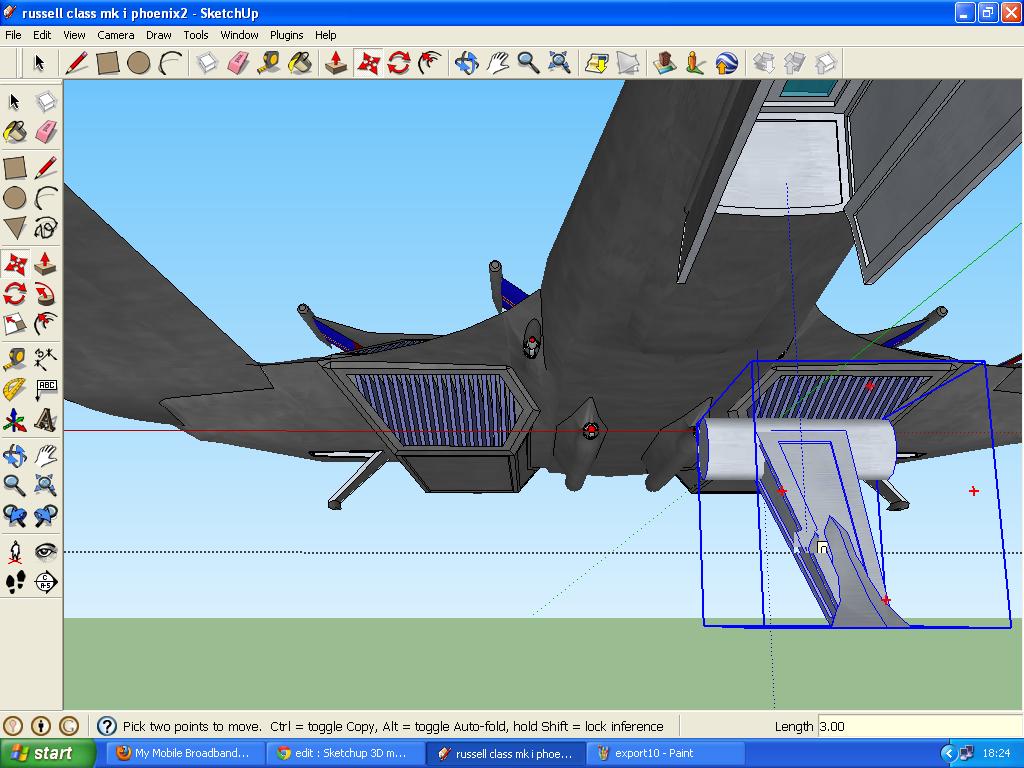Select the pink Eraser in top toolbar
1024x768 pixels.
[x=238, y=63]
